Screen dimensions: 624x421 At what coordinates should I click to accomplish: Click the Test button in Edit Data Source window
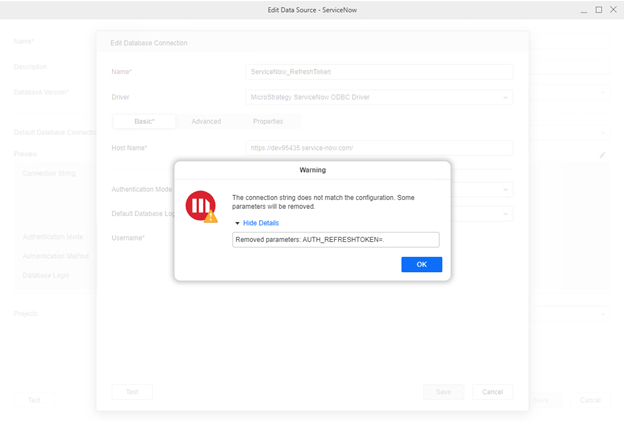[x=34, y=400]
